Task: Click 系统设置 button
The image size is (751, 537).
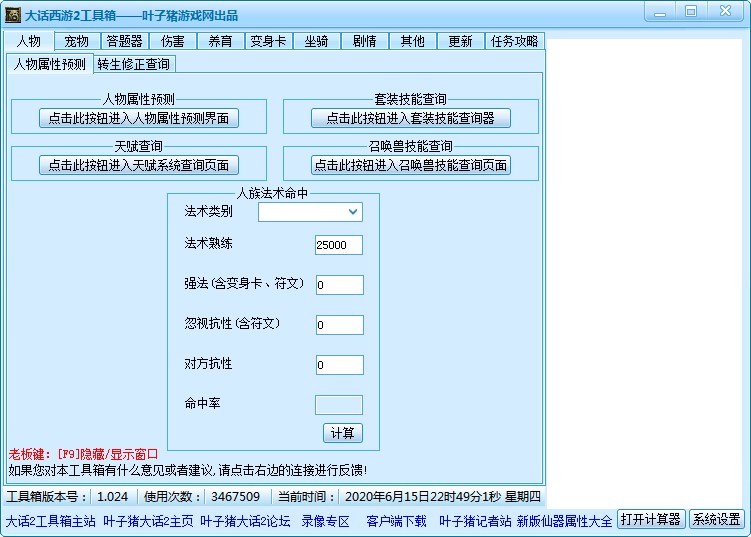Action: point(717,519)
